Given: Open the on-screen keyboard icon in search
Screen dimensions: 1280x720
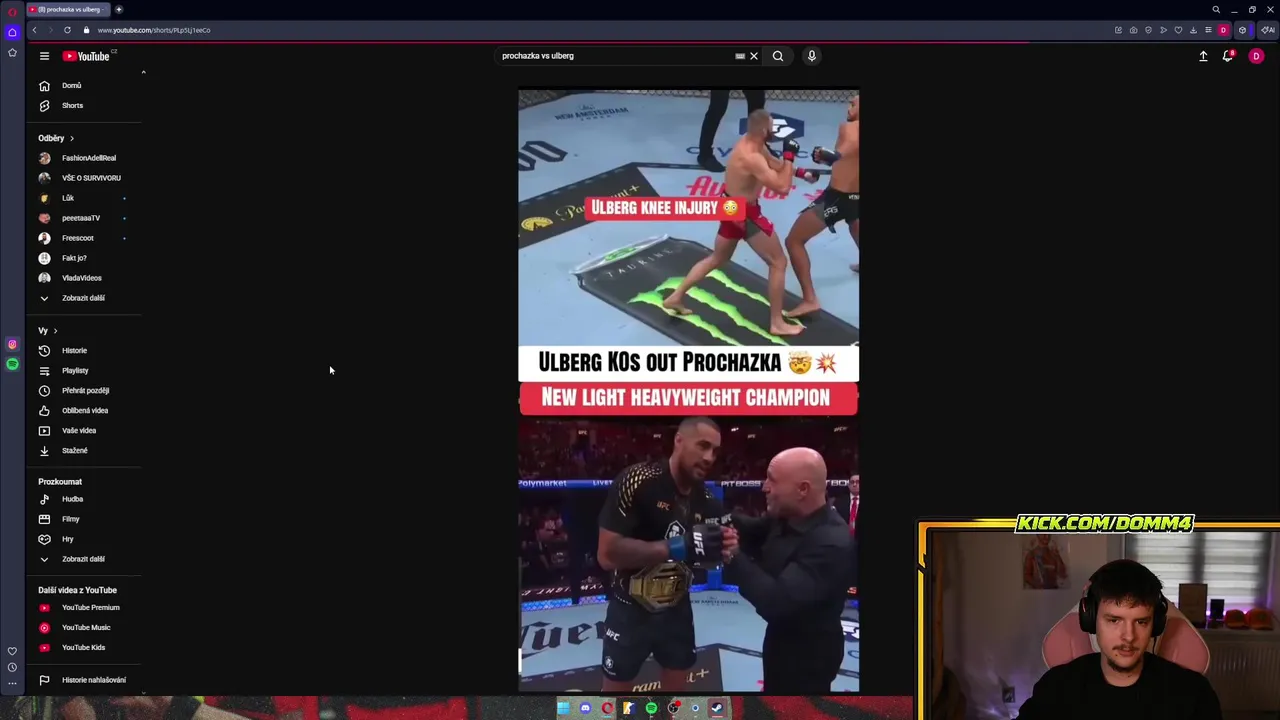Looking at the screenshot, I should point(740,56).
